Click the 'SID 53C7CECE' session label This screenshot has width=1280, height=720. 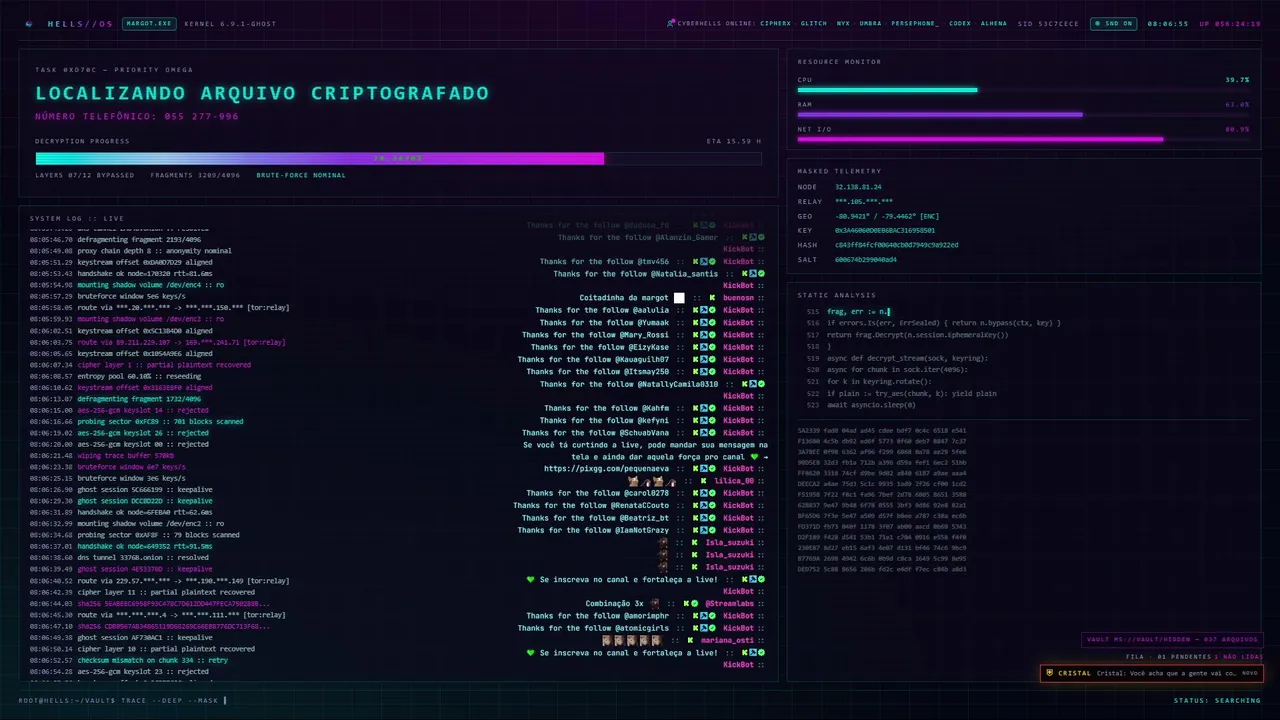coord(1048,23)
